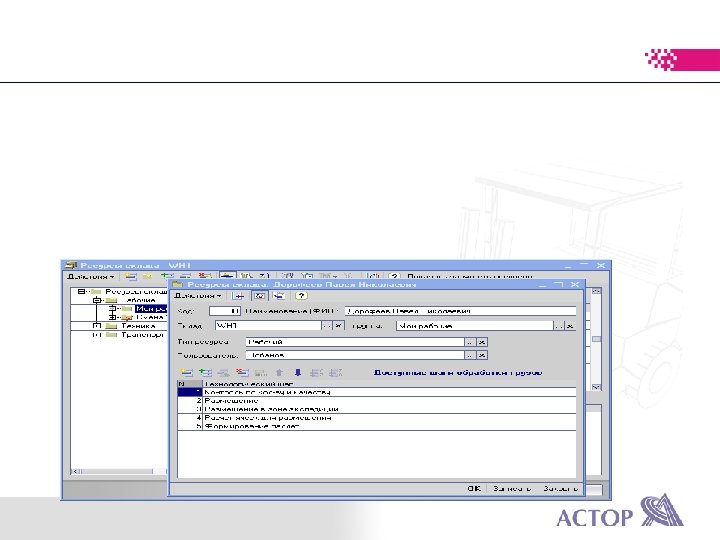The image size is (720, 540).
Task: Click the up arrow of the WH1 window vertical scrollbar
Action: tap(596, 291)
